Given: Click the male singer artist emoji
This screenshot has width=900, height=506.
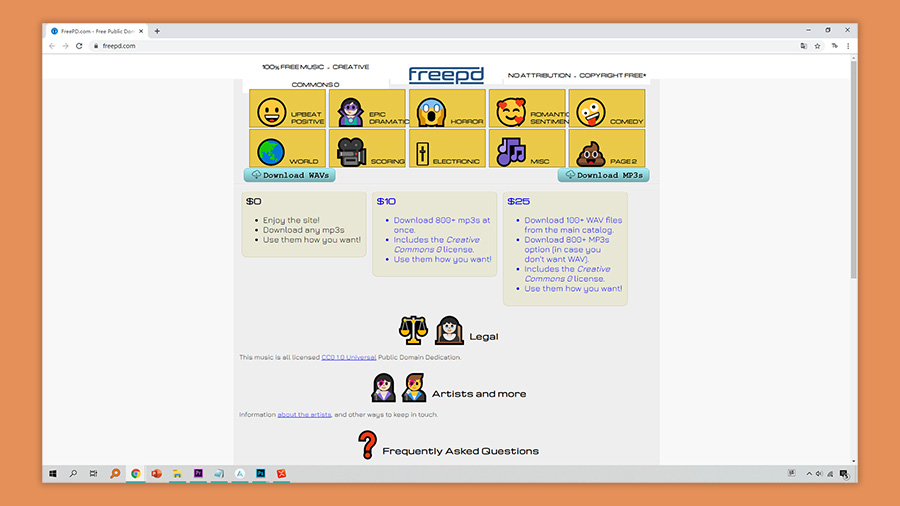Looking at the screenshot, I should [x=414, y=387].
